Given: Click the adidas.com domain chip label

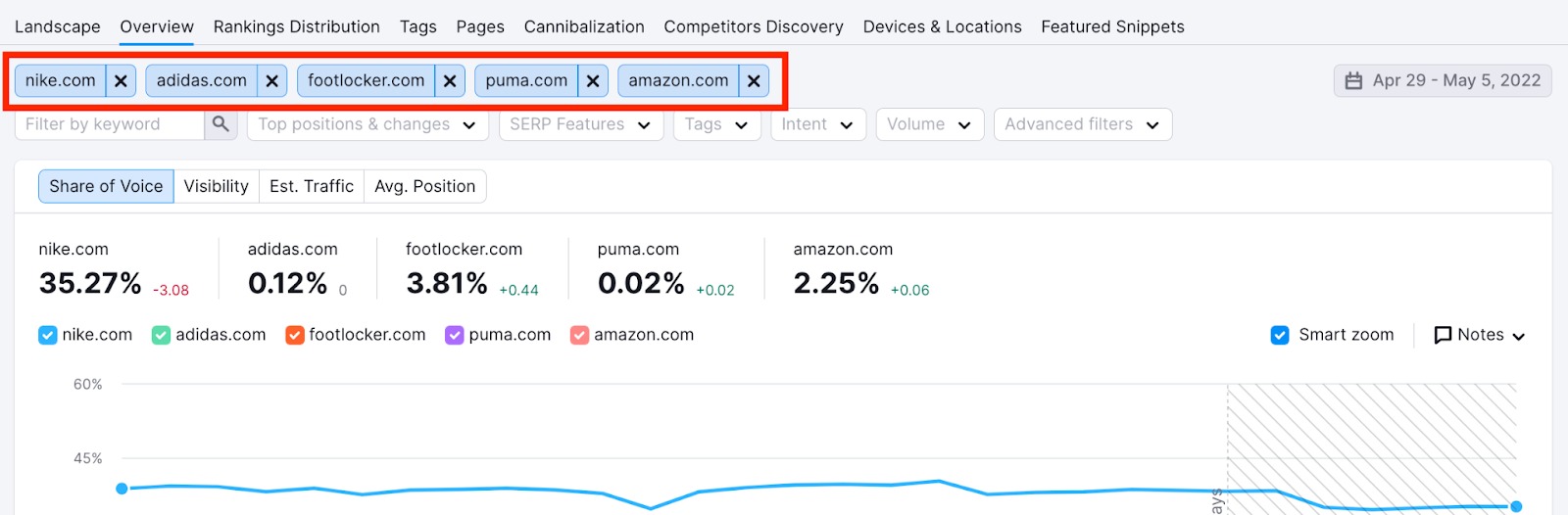Looking at the screenshot, I should (x=202, y=81).
